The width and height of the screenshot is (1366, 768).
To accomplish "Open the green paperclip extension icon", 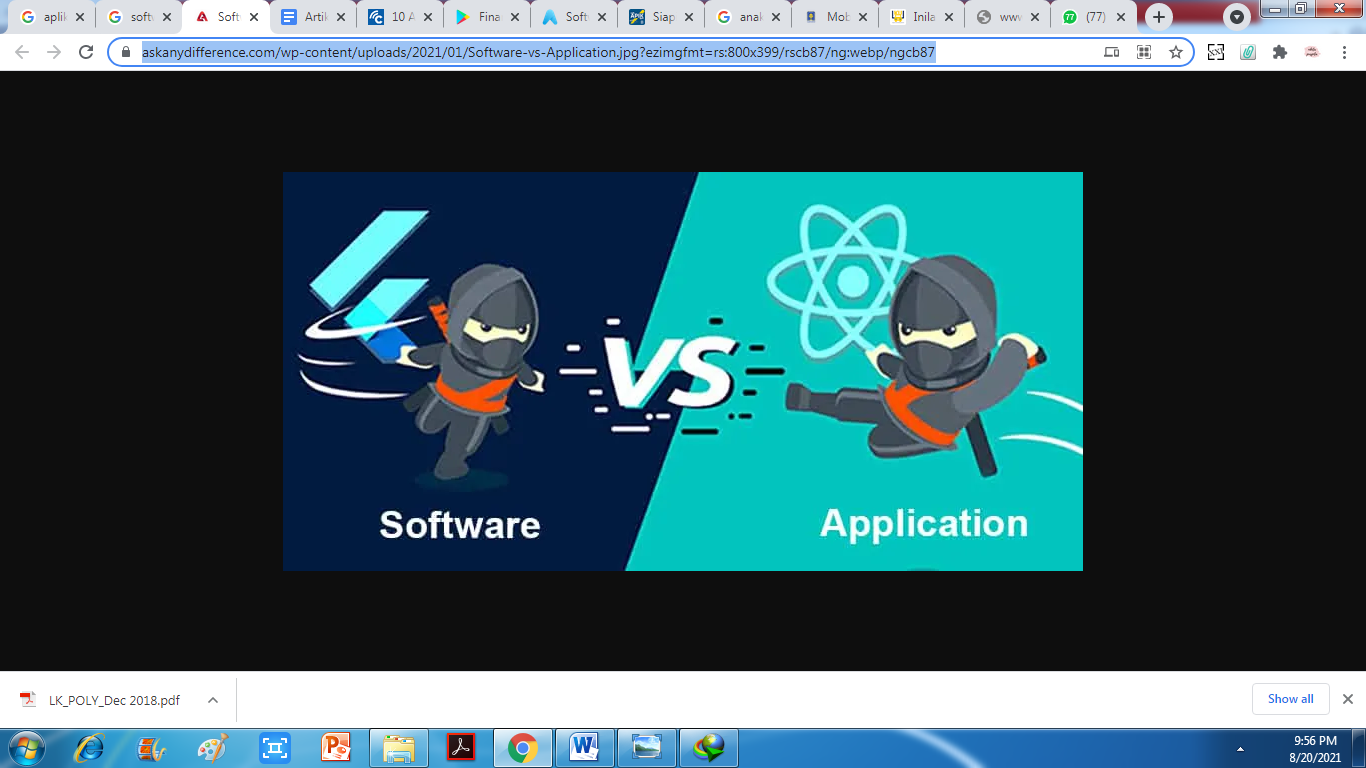I will pos(1248,52).
